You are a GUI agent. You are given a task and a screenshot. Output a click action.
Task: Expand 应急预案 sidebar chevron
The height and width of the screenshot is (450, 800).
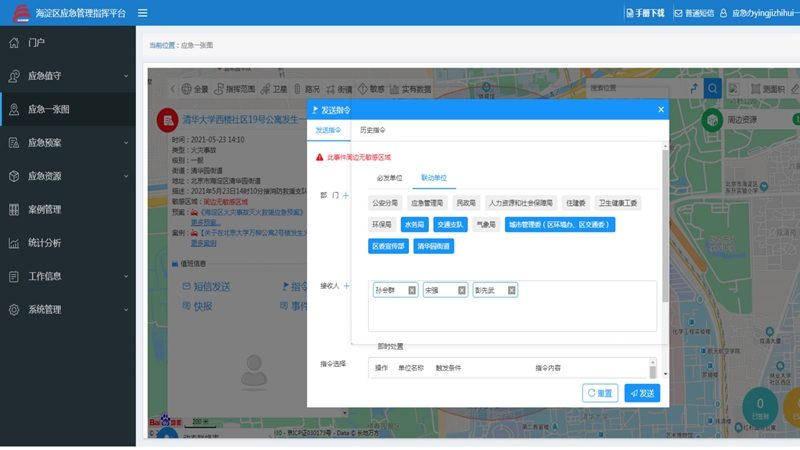pos(126,143)
